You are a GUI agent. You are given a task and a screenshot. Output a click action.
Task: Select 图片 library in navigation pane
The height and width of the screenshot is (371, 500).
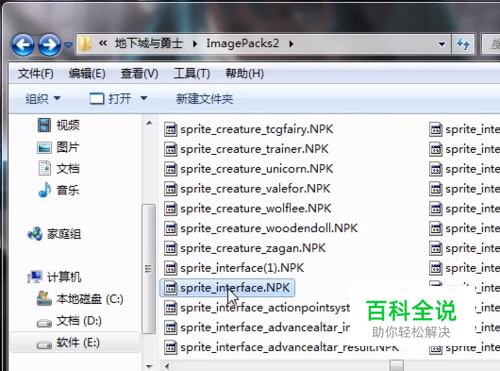[x=59, y=147]
